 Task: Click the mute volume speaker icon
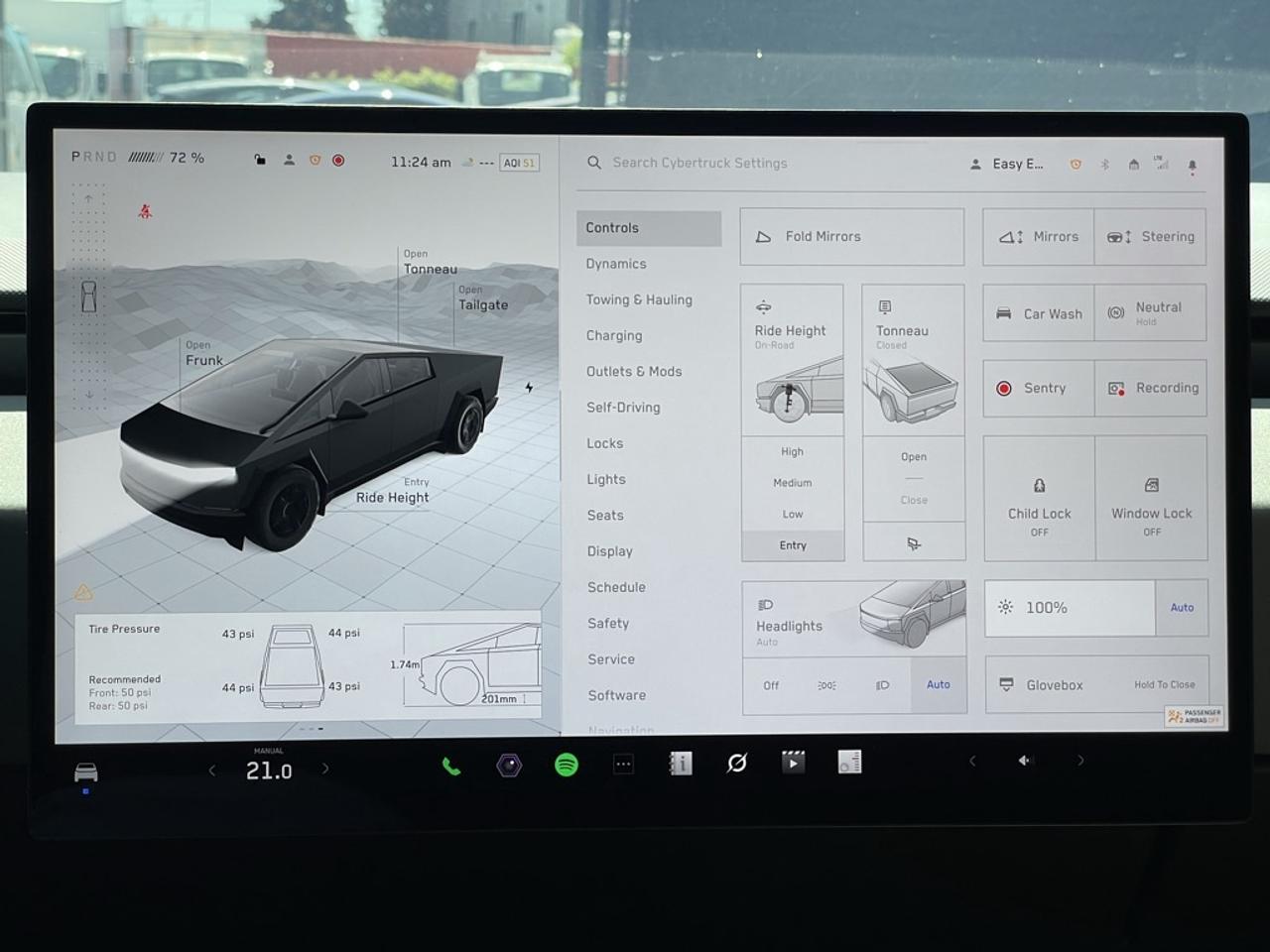point(1025,761)
